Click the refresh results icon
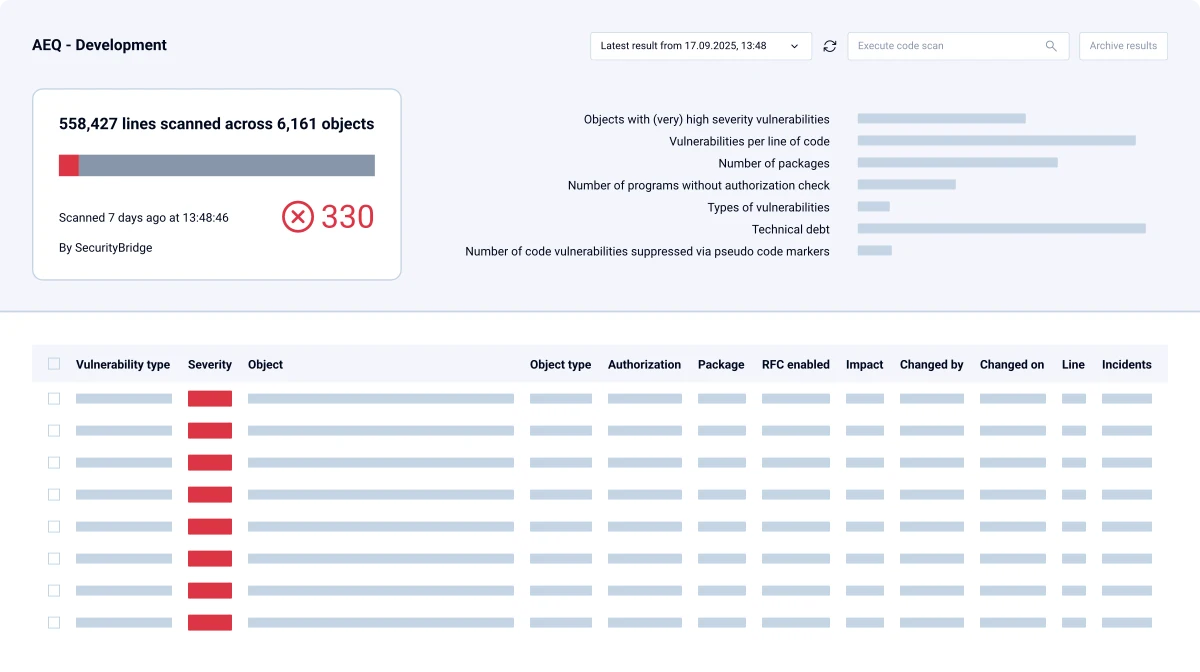1200x672 pixels. [830, 46]
